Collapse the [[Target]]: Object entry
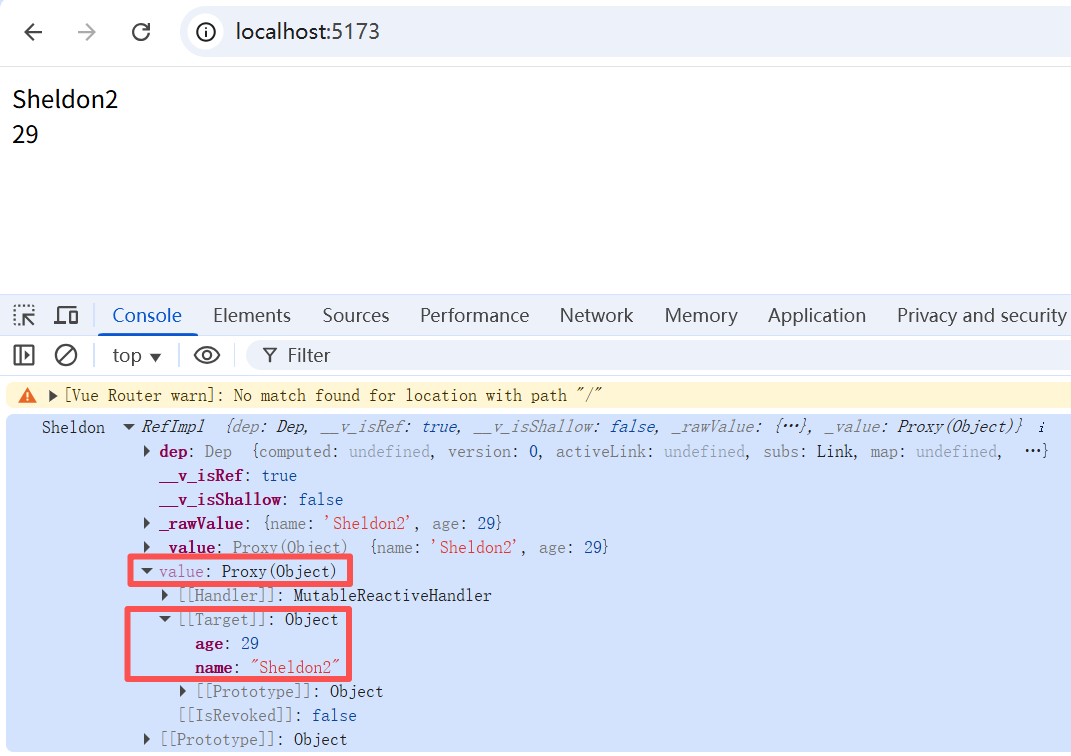This screenshot has height=756, width=1071. pos(165,619)
